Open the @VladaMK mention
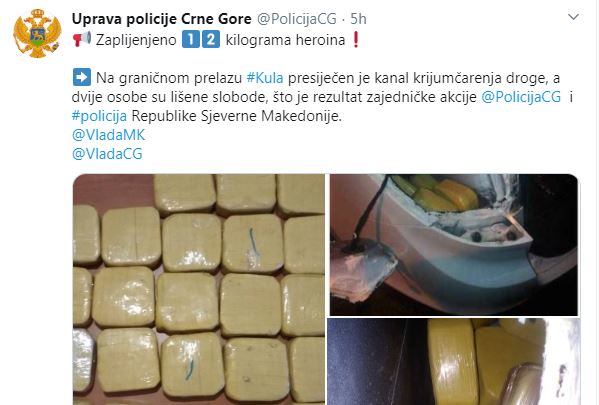This screenshot has width=599, height=405. pos(108,134)
